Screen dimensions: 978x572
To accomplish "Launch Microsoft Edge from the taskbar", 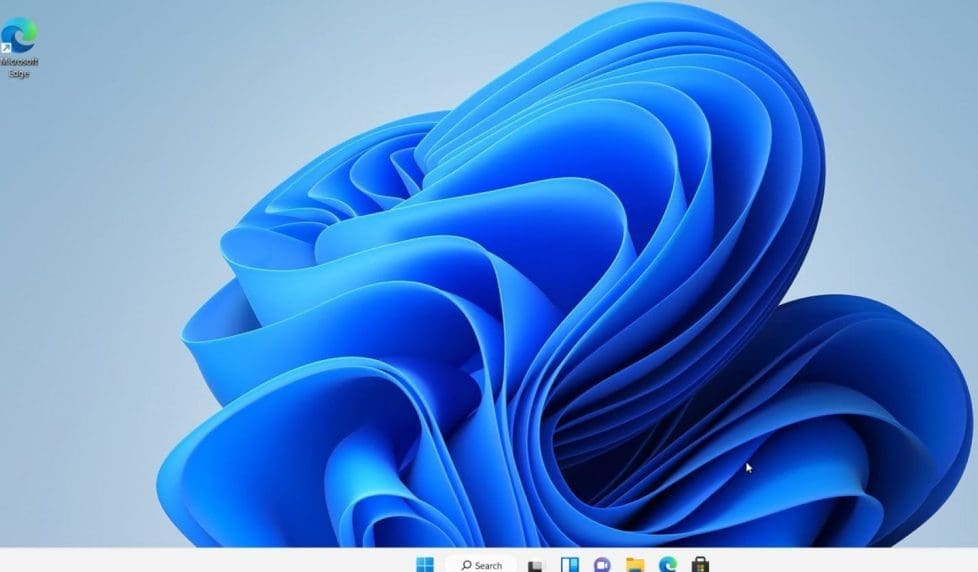I will coord(667,565).
